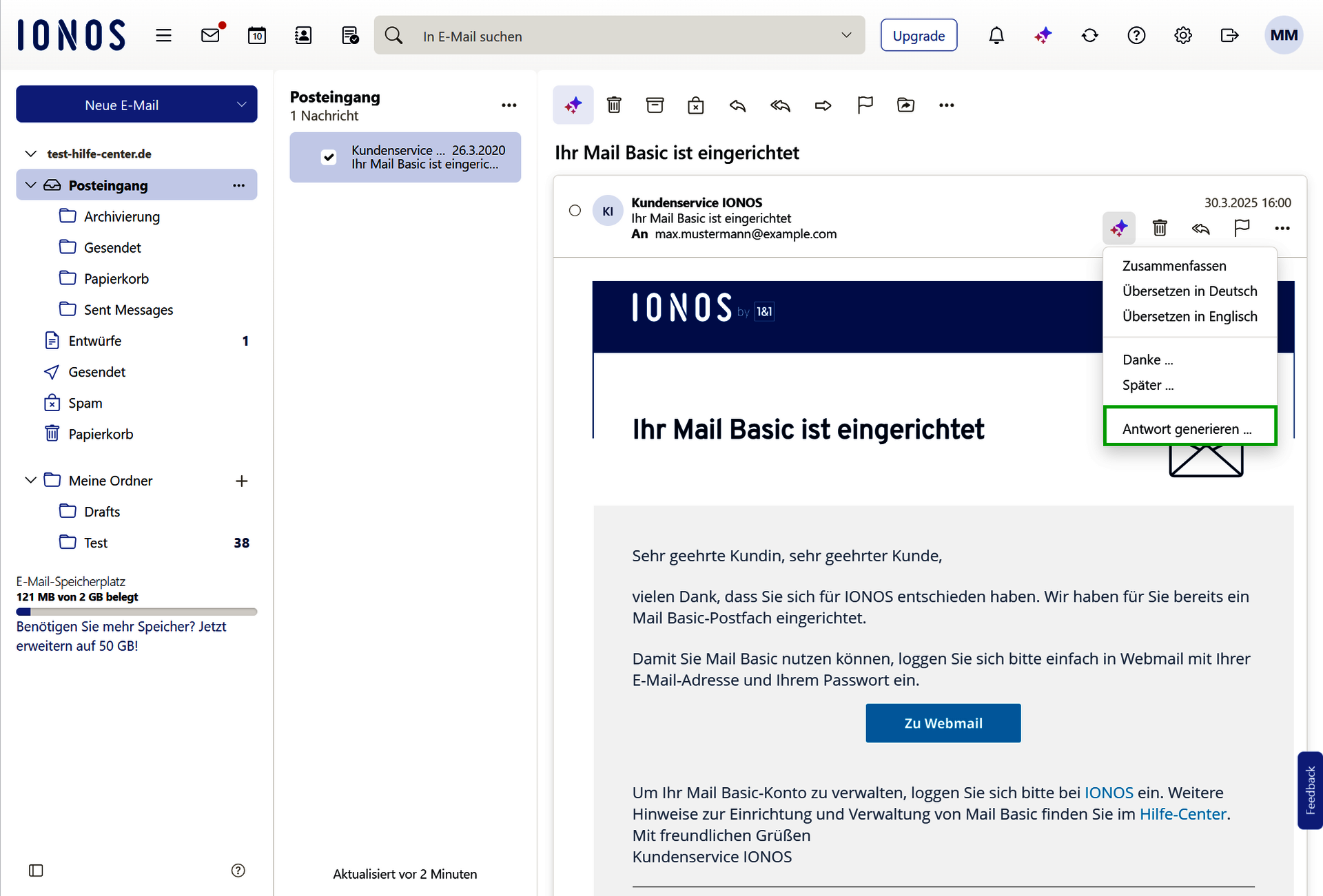Open the help question mark in header
Screen dimensions: 1323x896
point(1136,35)
